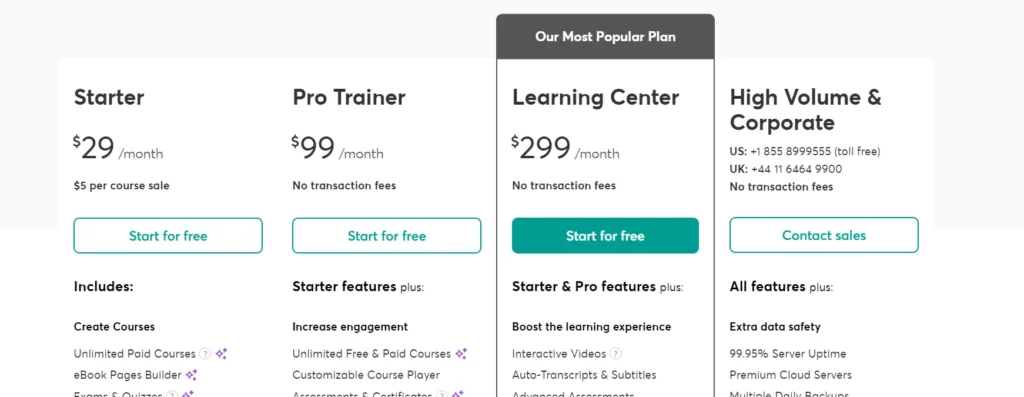Click the Customizable Course Player feature
The width and height of the screenshot is (1024, 397).
pyautogui.click(x=366, y=375)
